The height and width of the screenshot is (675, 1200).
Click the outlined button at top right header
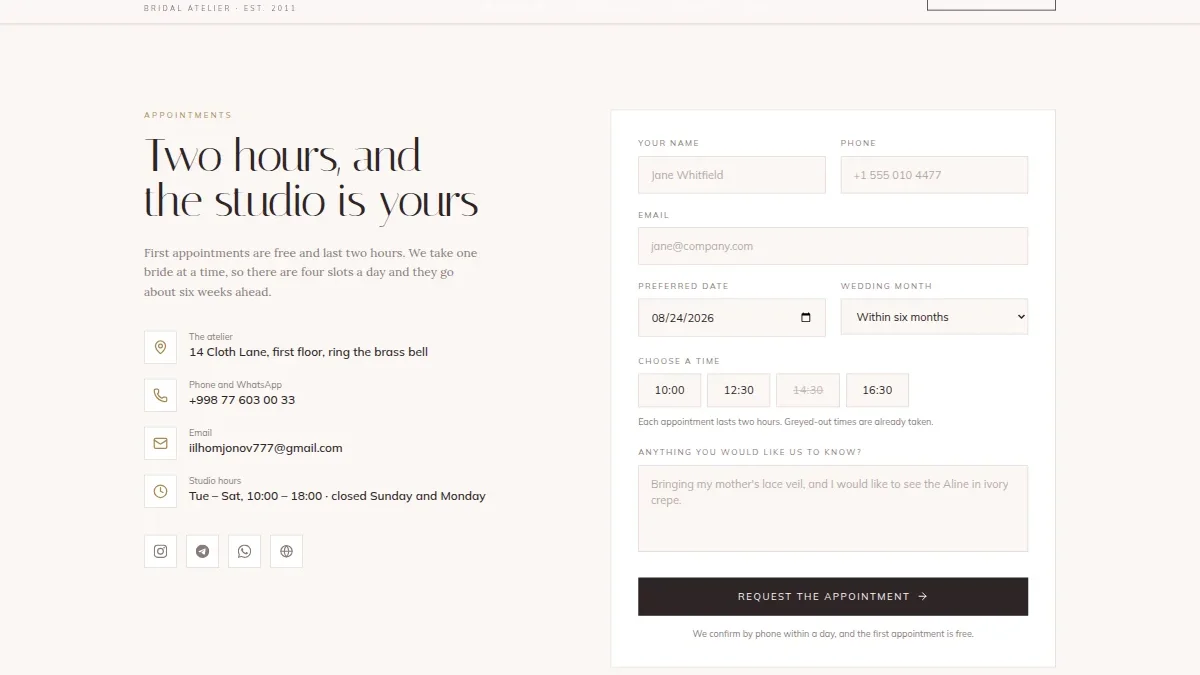991,4
